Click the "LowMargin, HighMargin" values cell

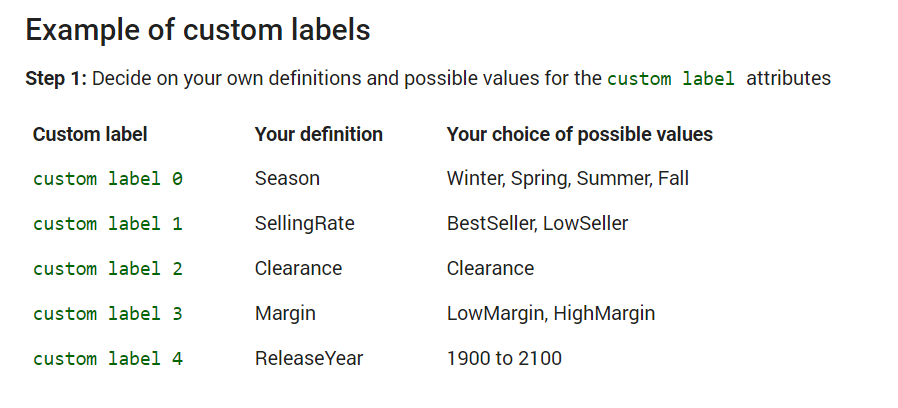[550, 314]
